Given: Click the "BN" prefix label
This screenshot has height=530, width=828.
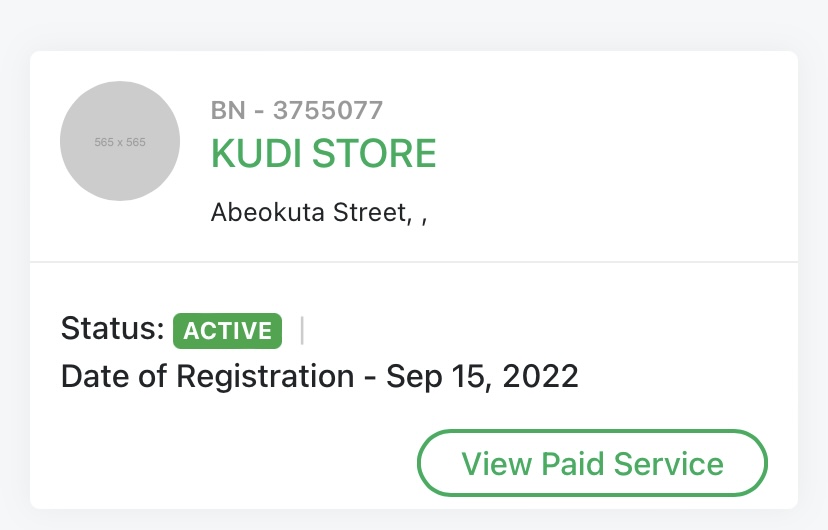Looking at the screenshot, I should pos(227,111).
